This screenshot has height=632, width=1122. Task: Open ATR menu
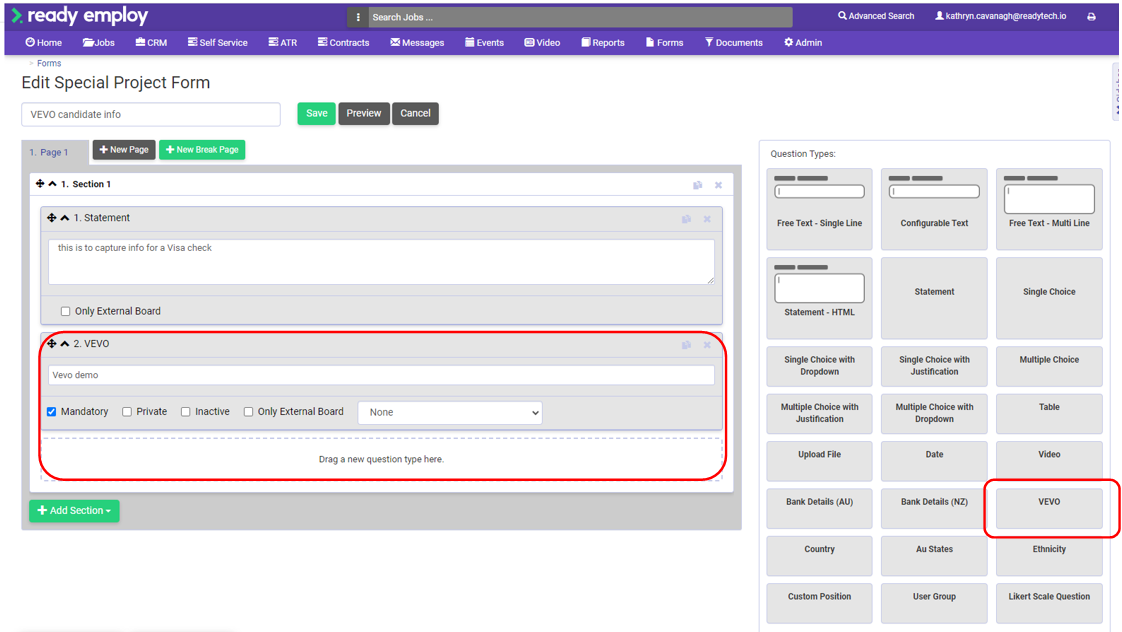[x=283, y=42]
